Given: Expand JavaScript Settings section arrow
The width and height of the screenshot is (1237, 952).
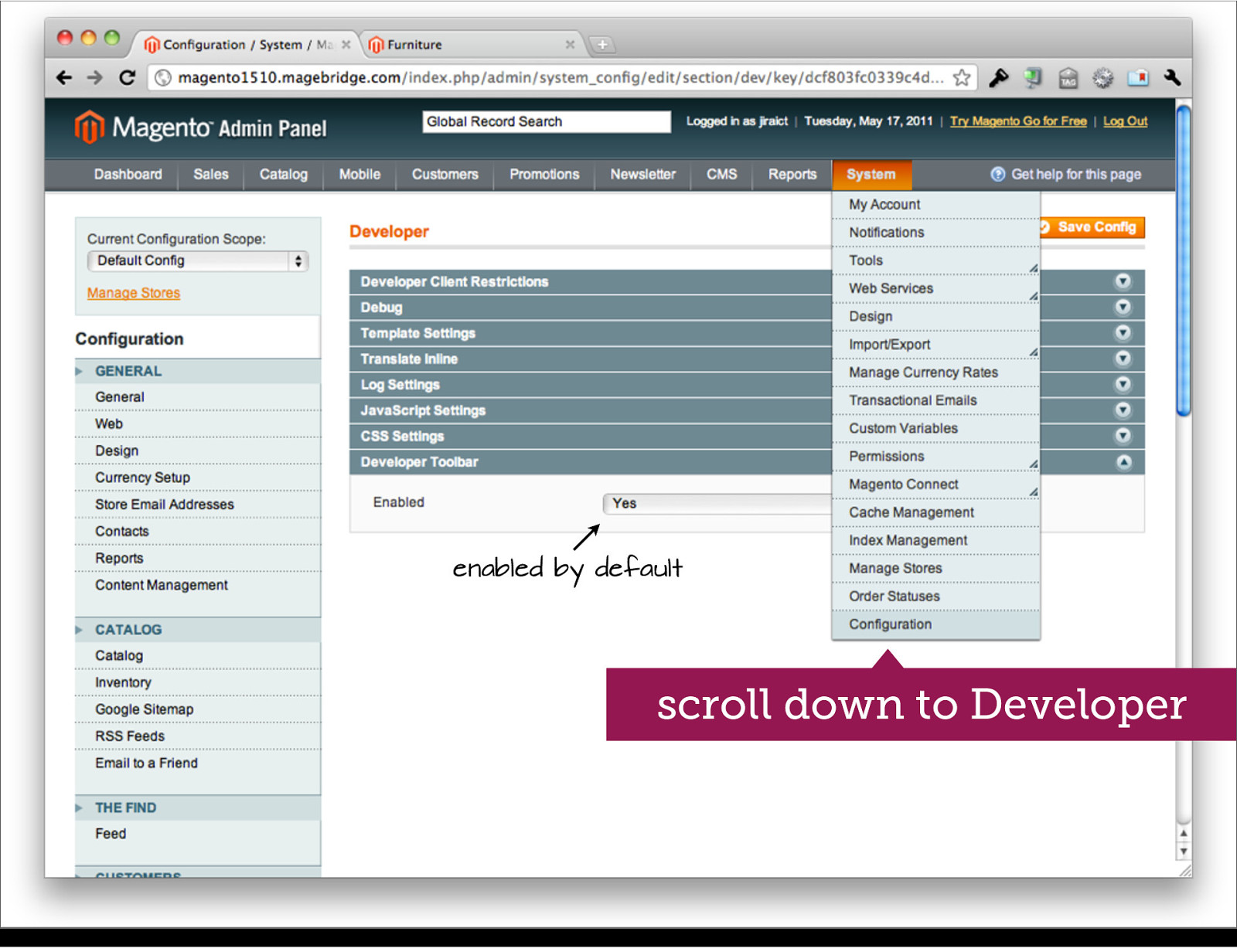Looking at the screenshot, I should click(1123, 410).
